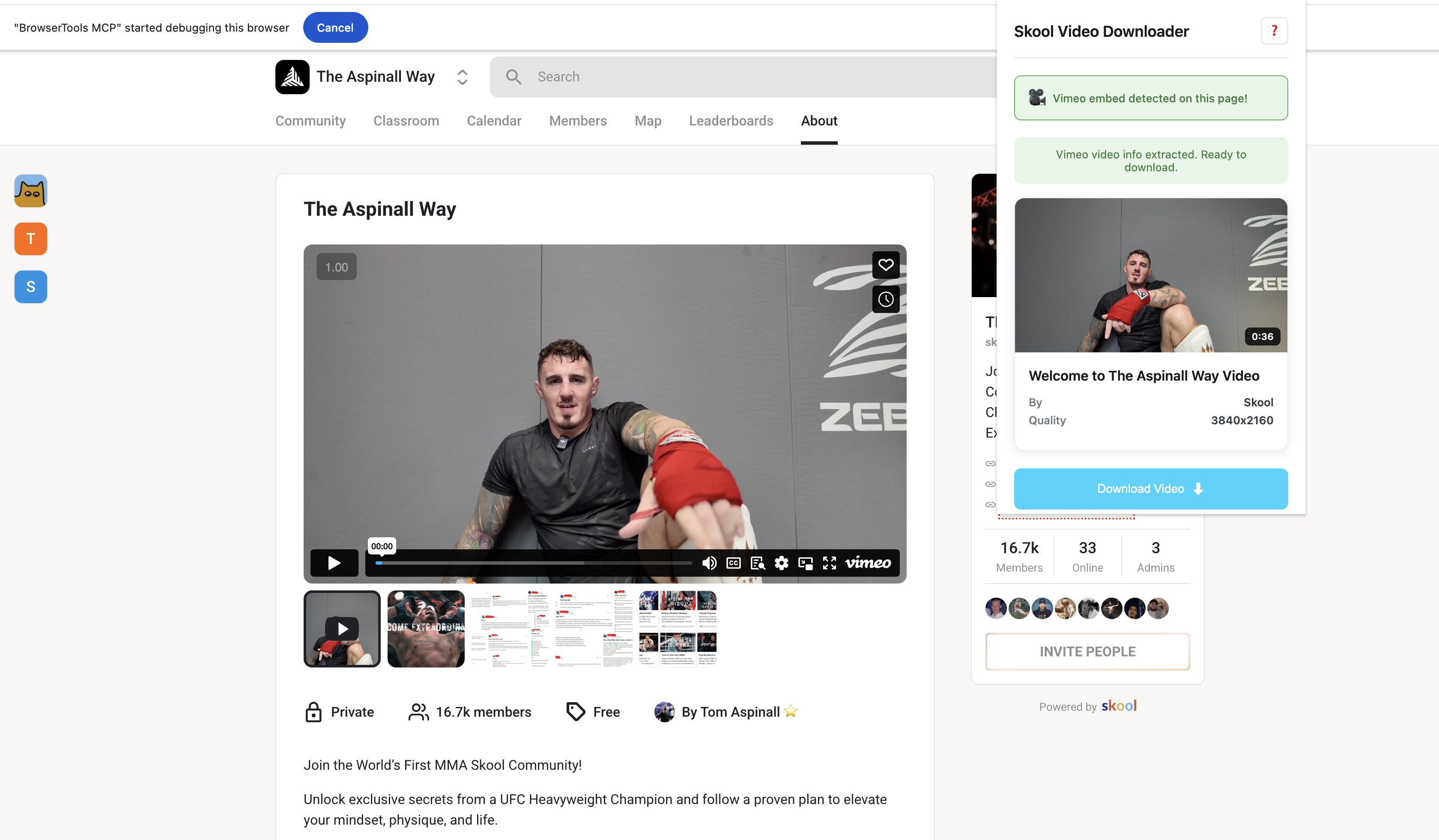Click the Vimeo logo in player
Viewport: 1439px width, 840px height.
click(868, 563)
